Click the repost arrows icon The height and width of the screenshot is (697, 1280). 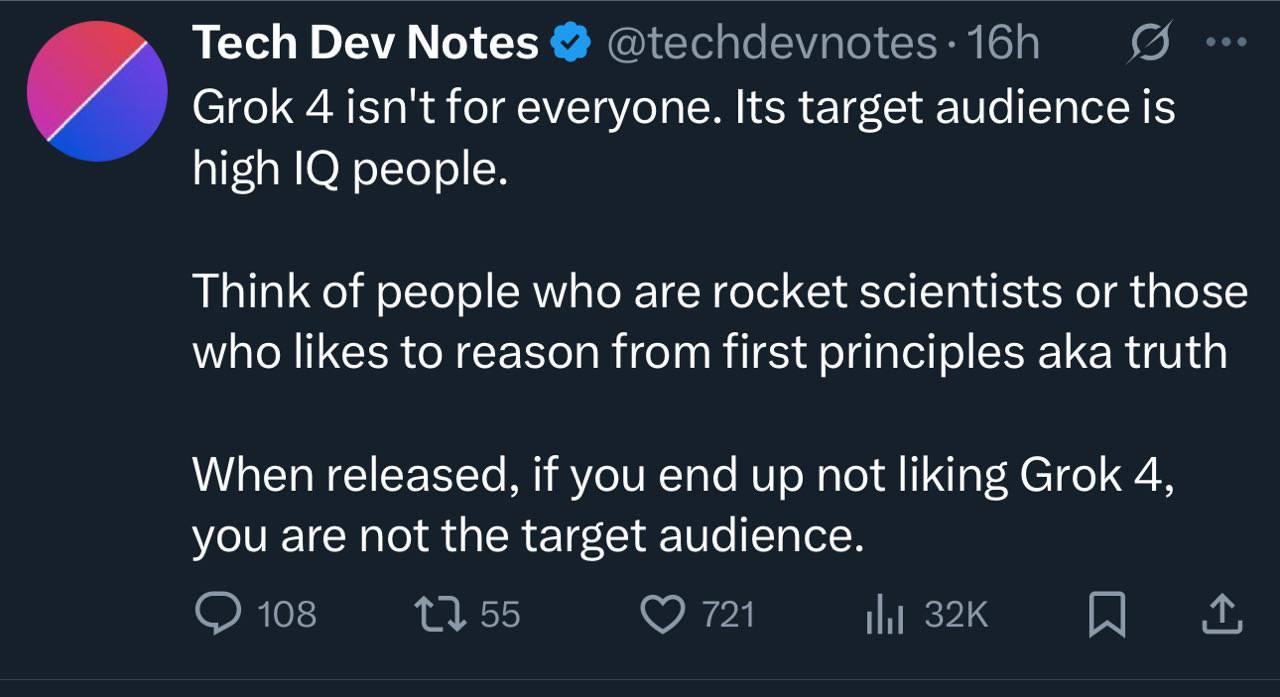click(441, 613)
